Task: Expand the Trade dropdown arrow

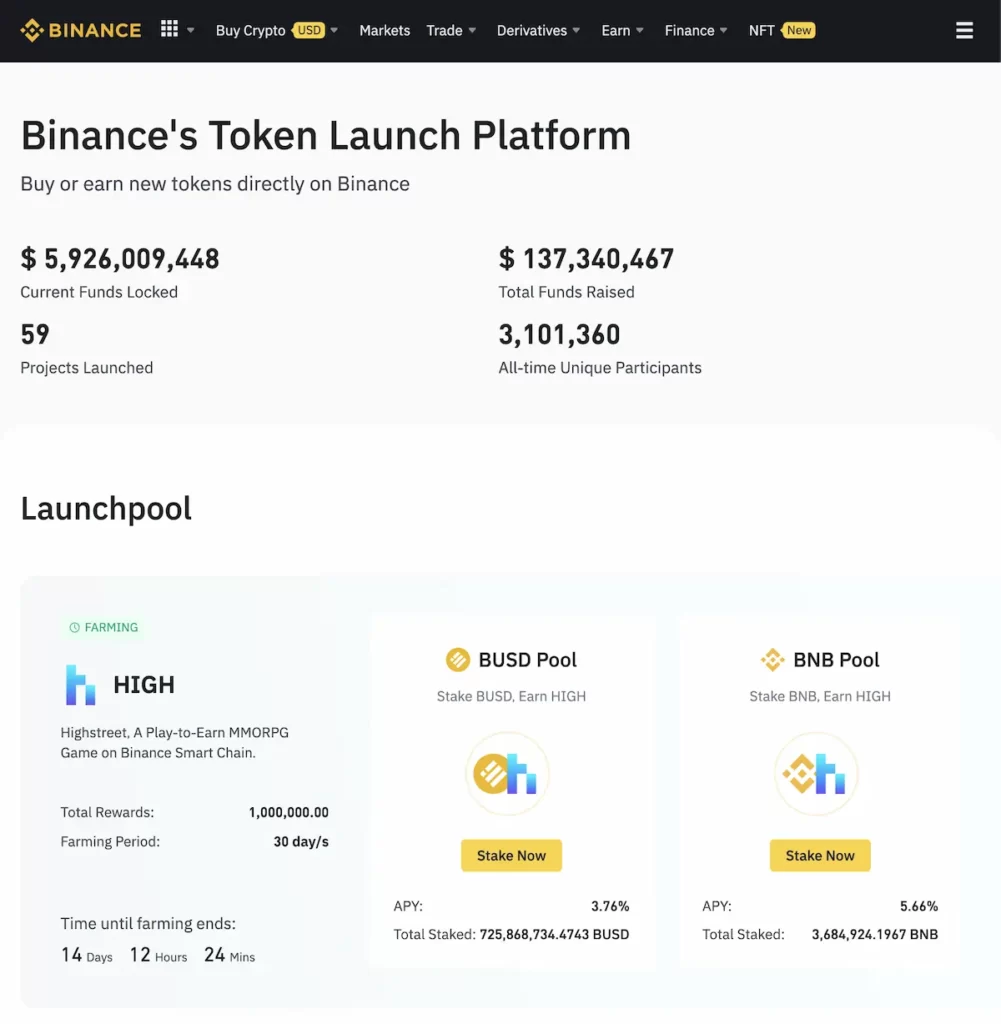Action: 472,30
